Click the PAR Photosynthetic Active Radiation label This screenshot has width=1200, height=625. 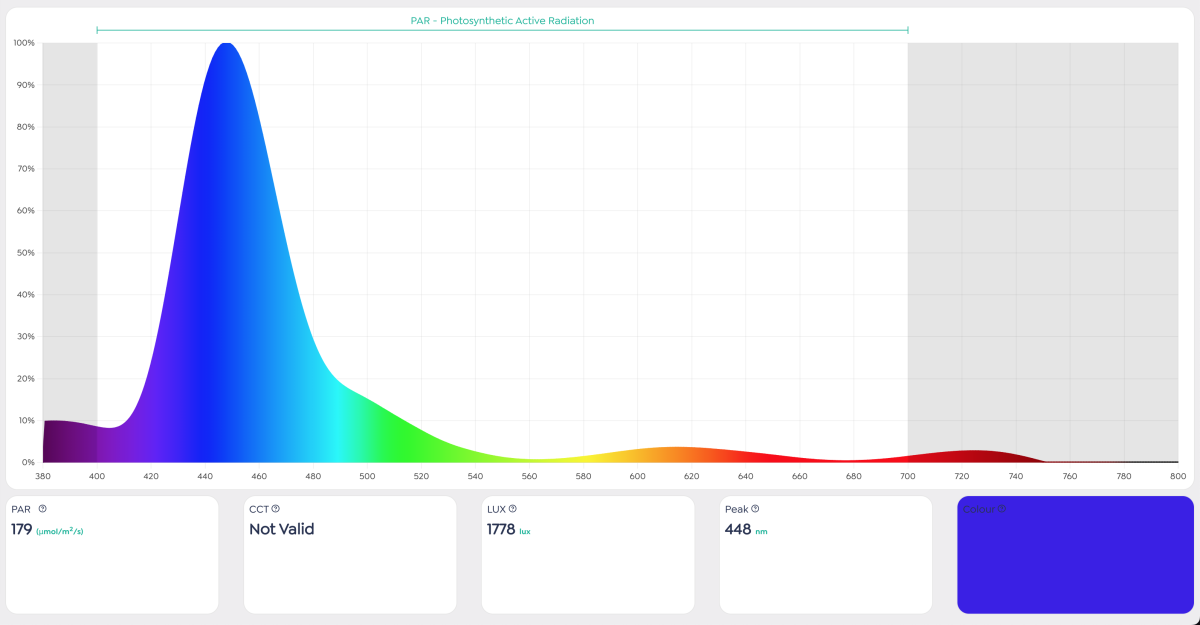pyautogui.click(x=502, y=20)
